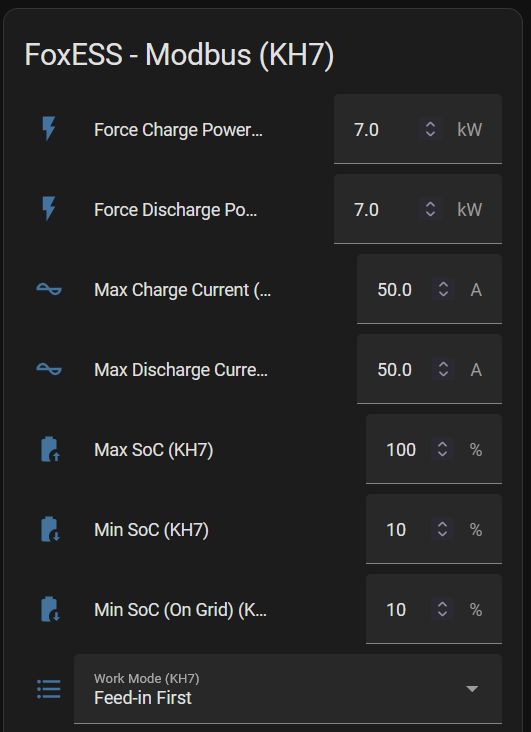Click the Work Mode dropdown arrow

[472, 689]
